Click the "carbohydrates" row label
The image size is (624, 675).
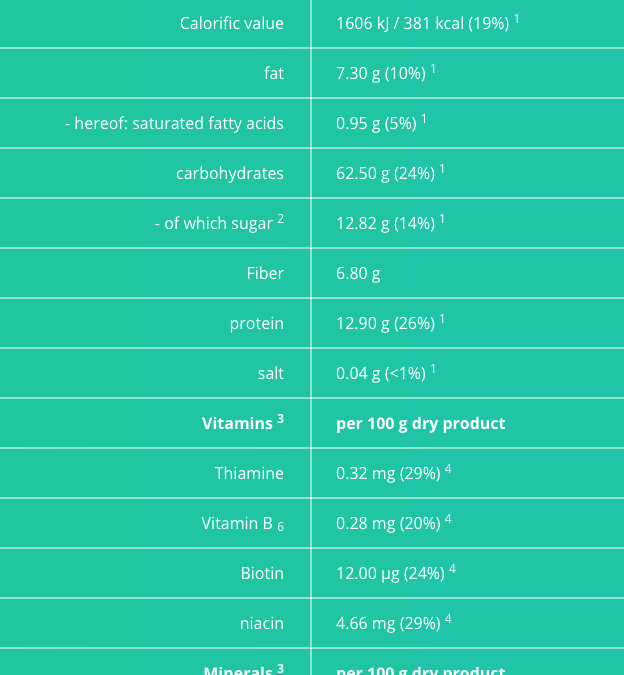[x=230, y=173]
